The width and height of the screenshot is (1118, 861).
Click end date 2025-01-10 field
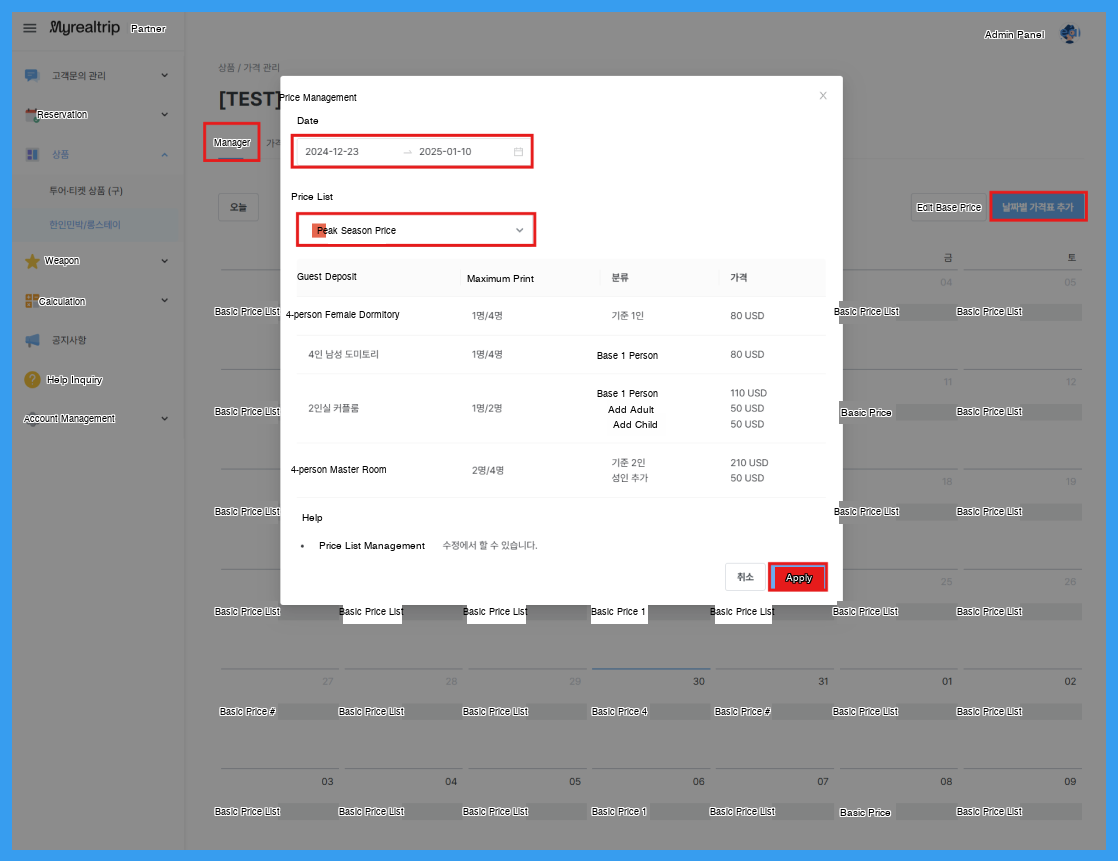tap(445, 152)
